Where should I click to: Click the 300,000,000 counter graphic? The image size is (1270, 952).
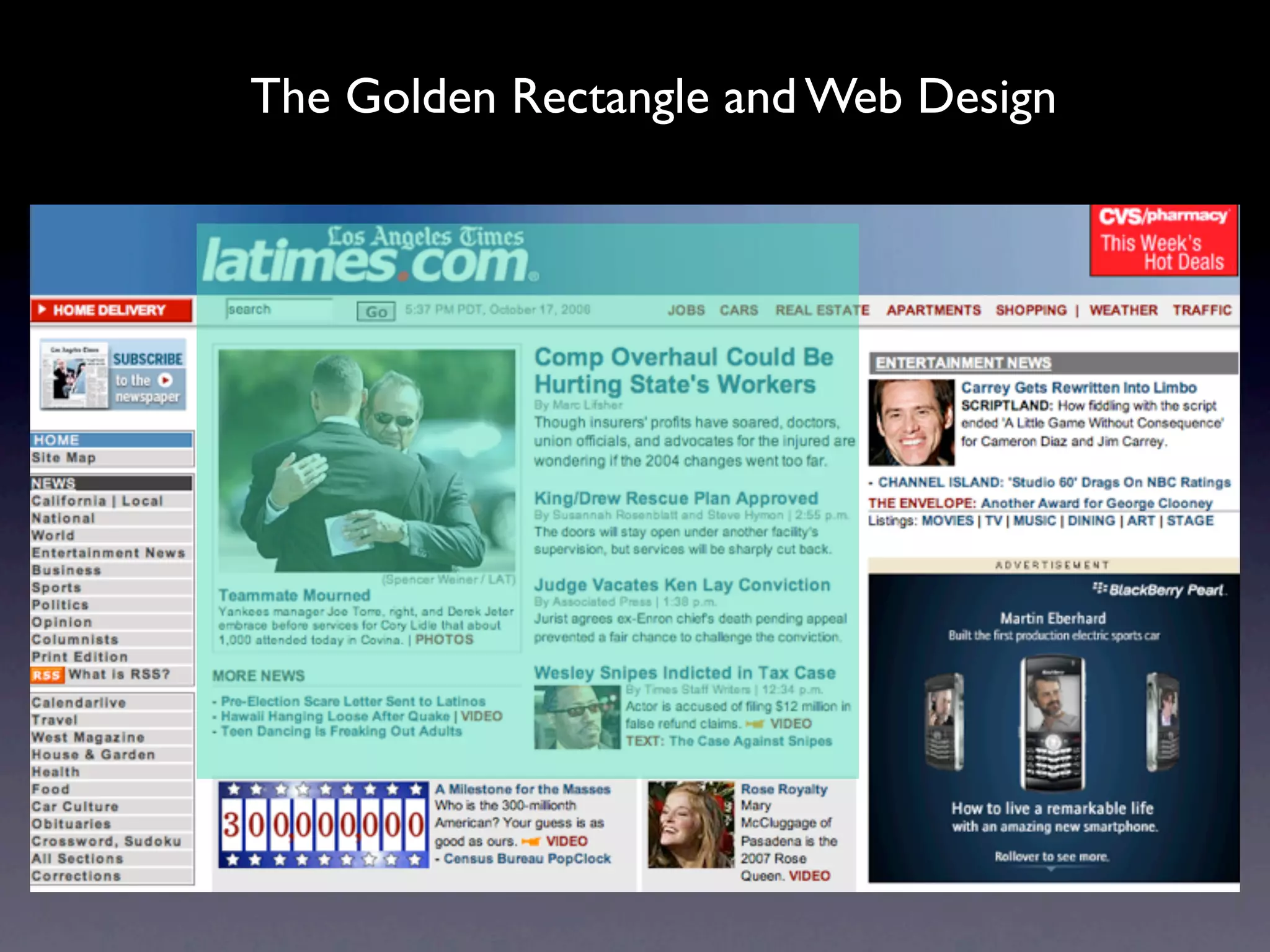(324, 824)
